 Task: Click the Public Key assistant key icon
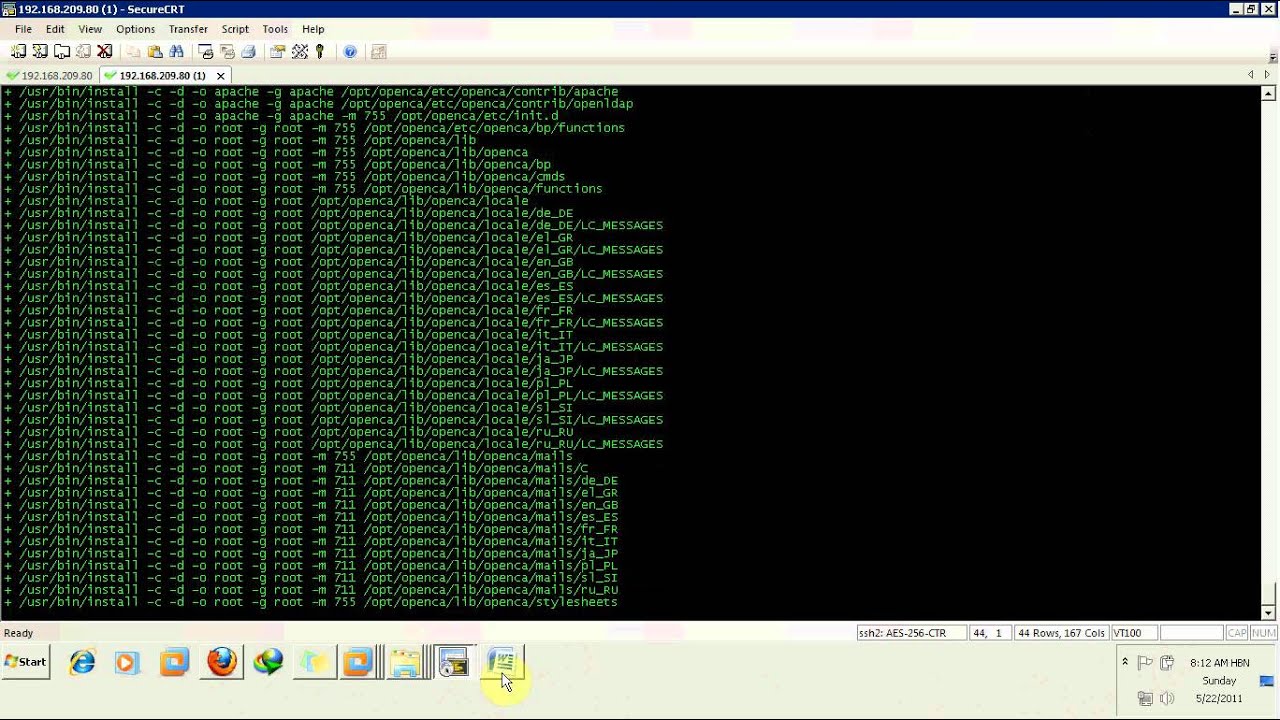pos(320,51)
